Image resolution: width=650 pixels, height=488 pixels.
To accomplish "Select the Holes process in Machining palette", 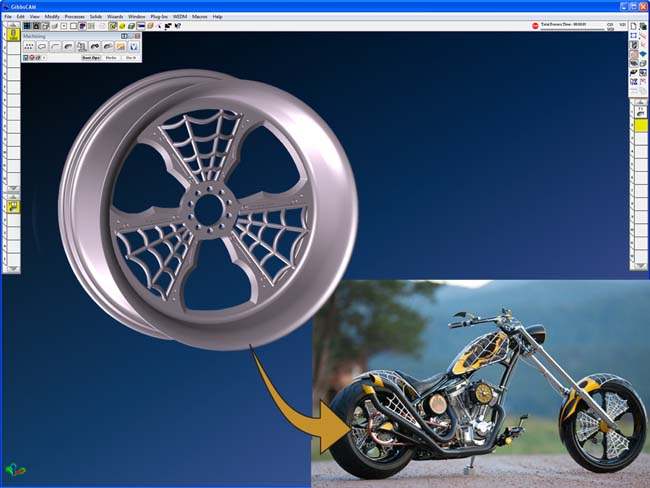I will click(29, 46).
